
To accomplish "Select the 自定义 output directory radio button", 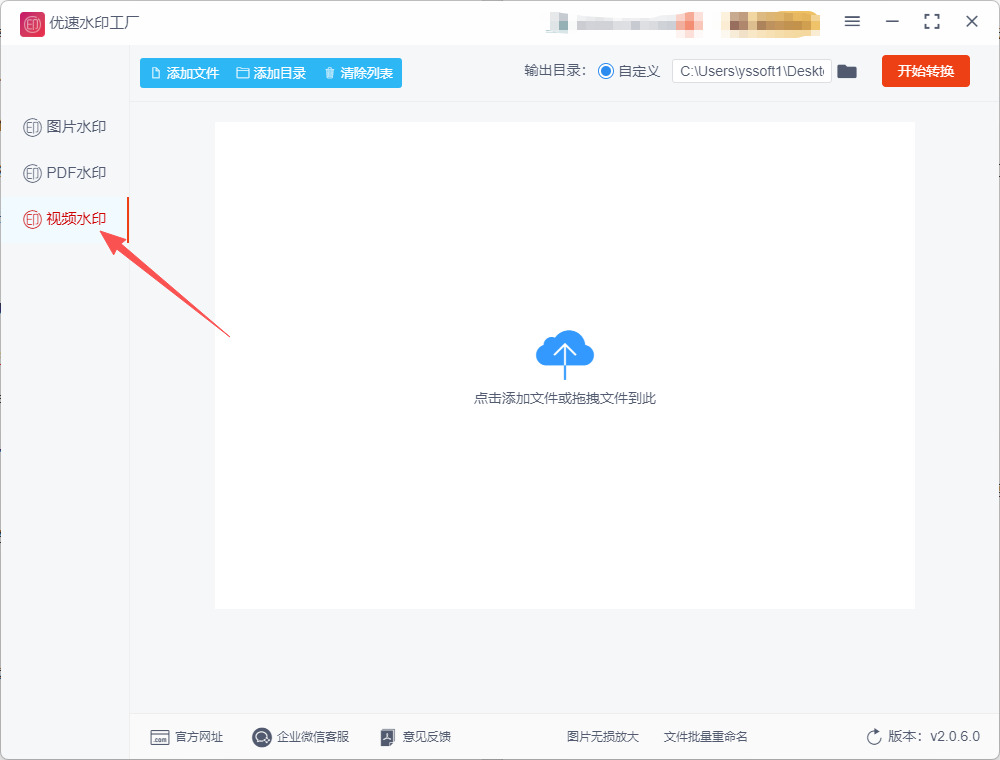I will (x=605, y=71).
